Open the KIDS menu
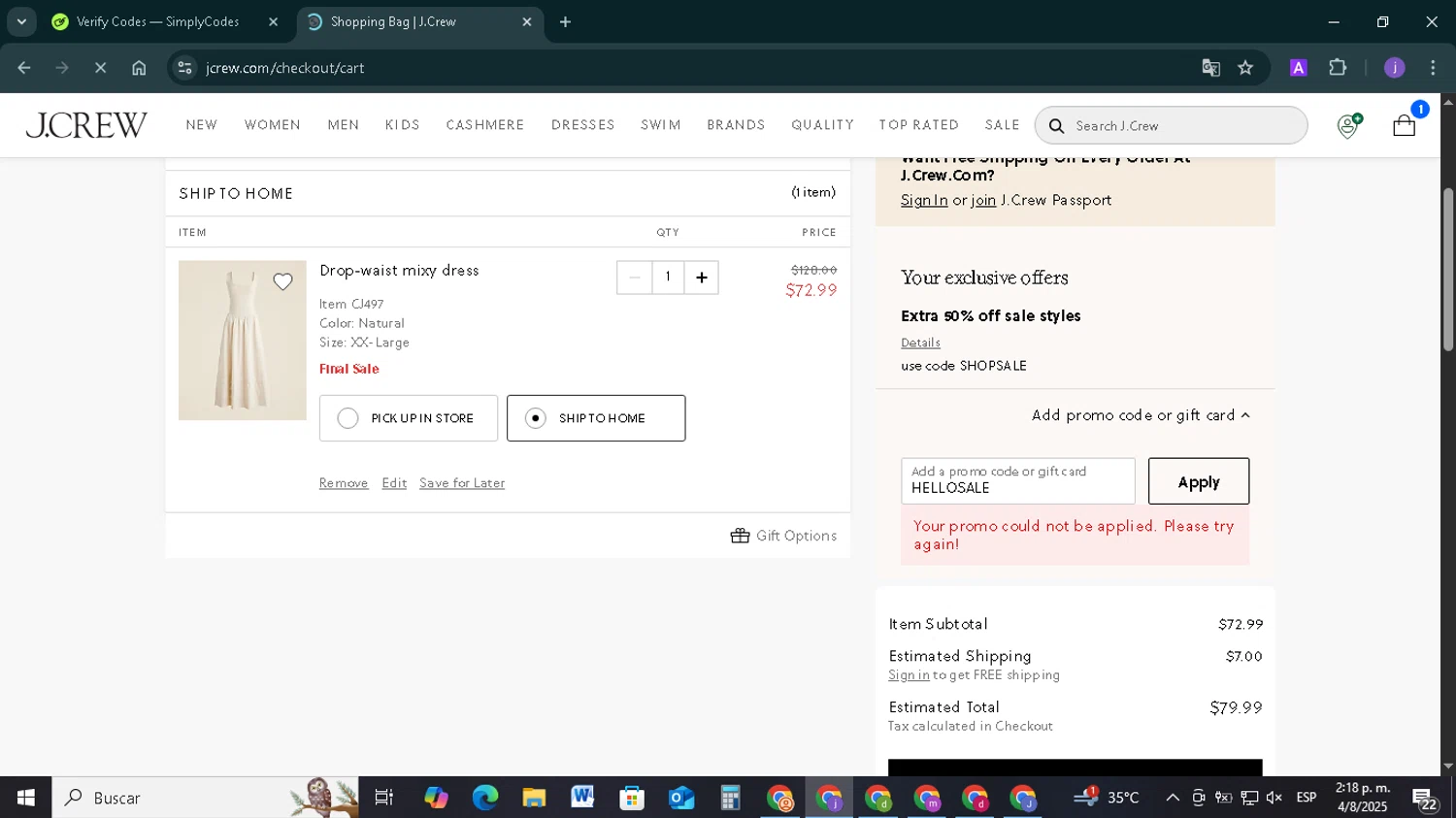 (x=403, y=125)
